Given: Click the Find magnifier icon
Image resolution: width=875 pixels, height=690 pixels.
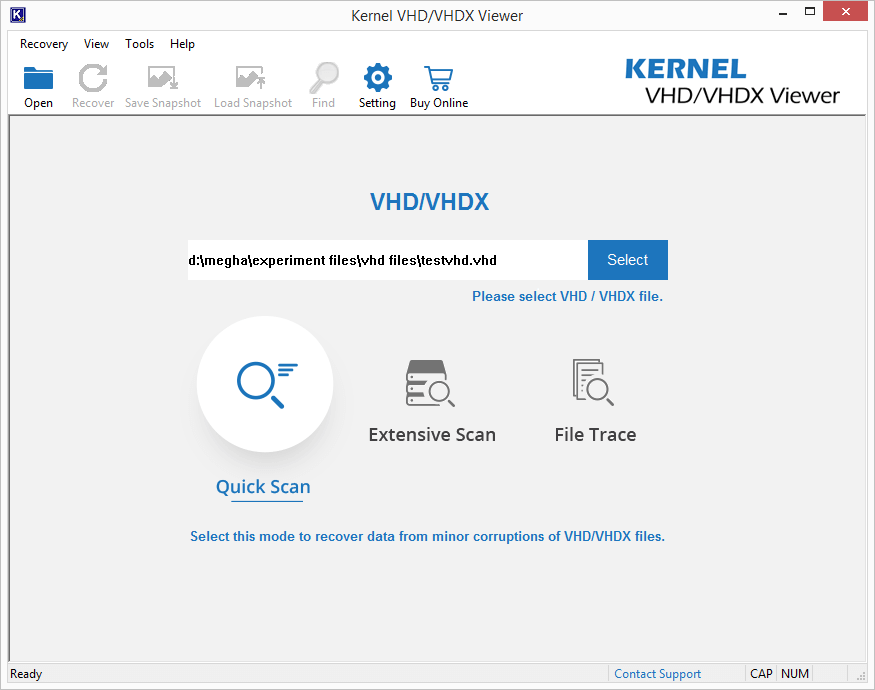Looking at the screenshot, I should 324,78.
